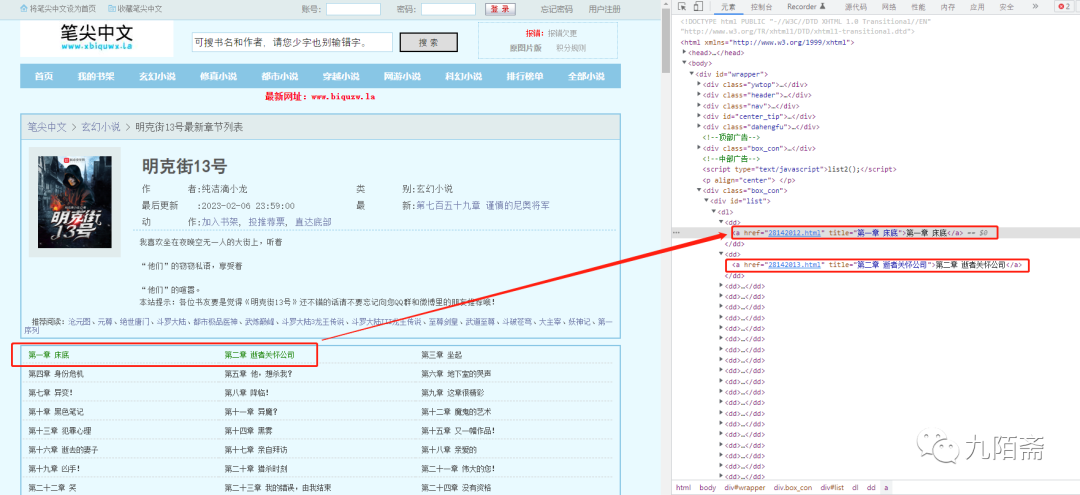The height and width of the screenshot is (495, 1080).
Task: Collapse the <body> node
Action: point(685,63)
